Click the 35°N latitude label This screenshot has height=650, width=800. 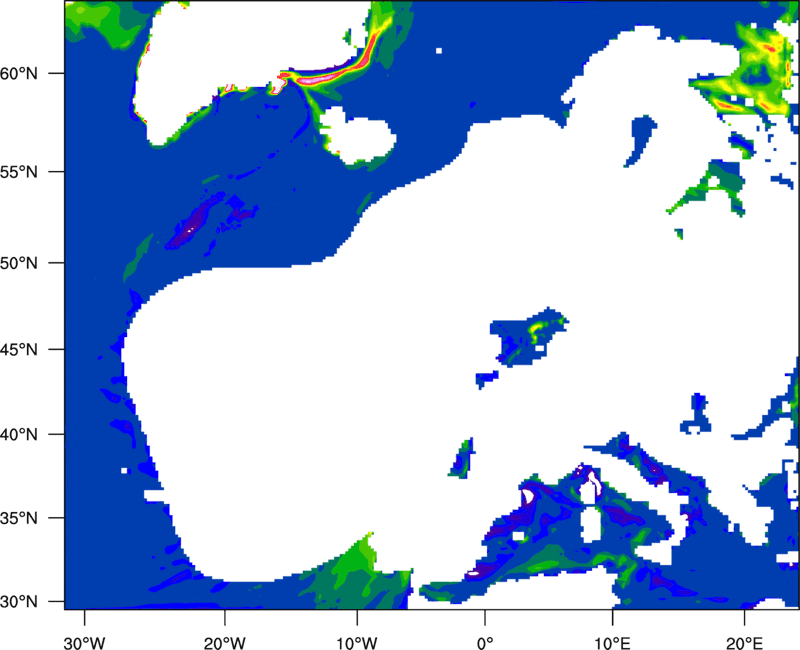click(19, 518)
